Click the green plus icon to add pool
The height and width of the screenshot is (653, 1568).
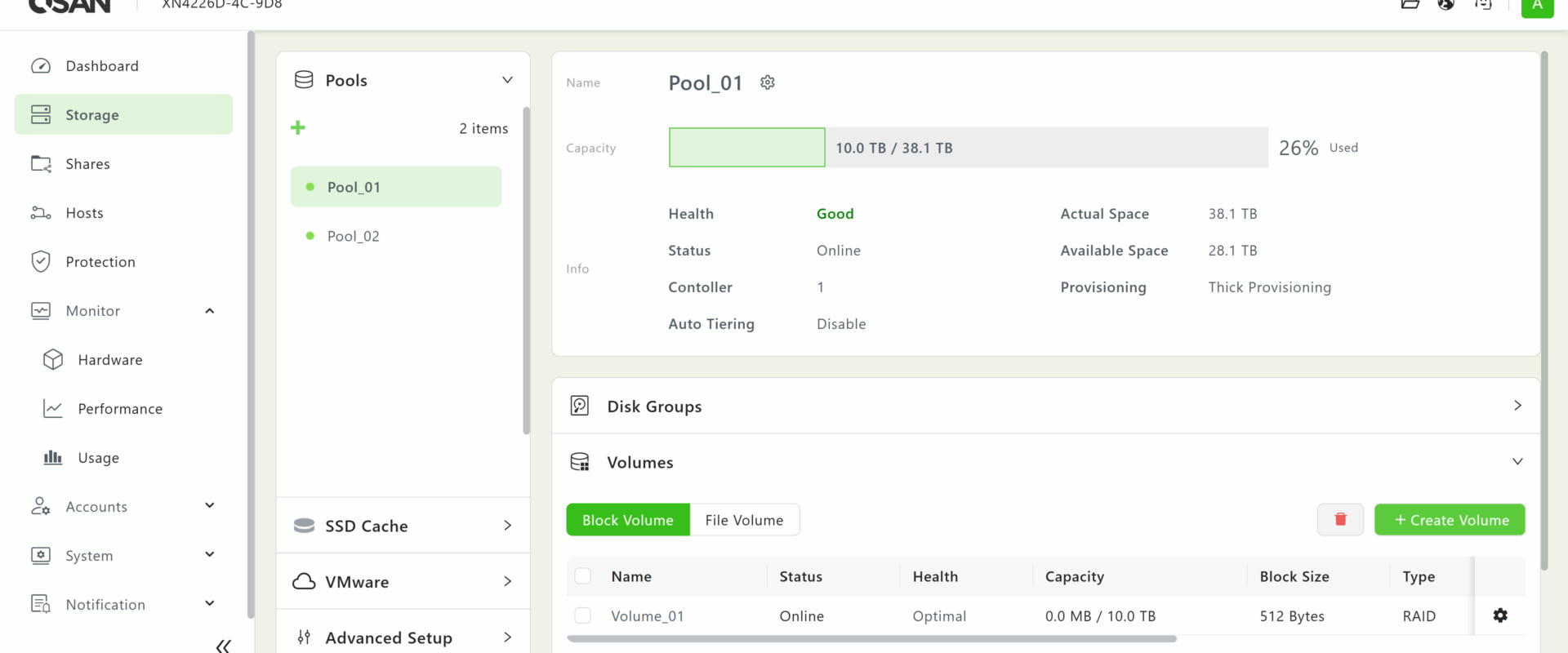[x=298, y=128]
